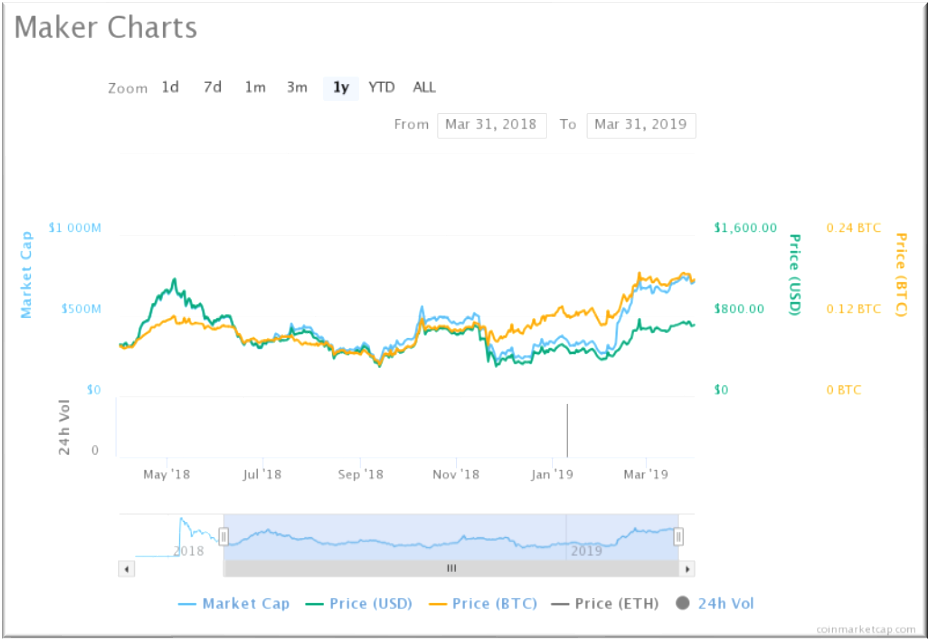This screenshot has width=930, height=641.
Task: Click the Maker Charts heading
Action: pyautogui.click(x=106, y=28)
